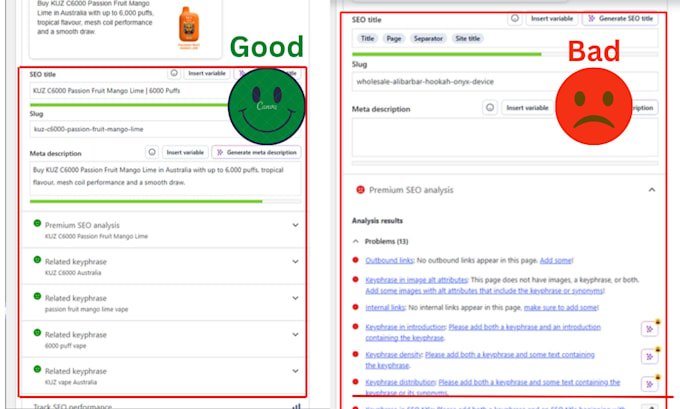Click emoji icon beside right SEO title

(515, 18)
